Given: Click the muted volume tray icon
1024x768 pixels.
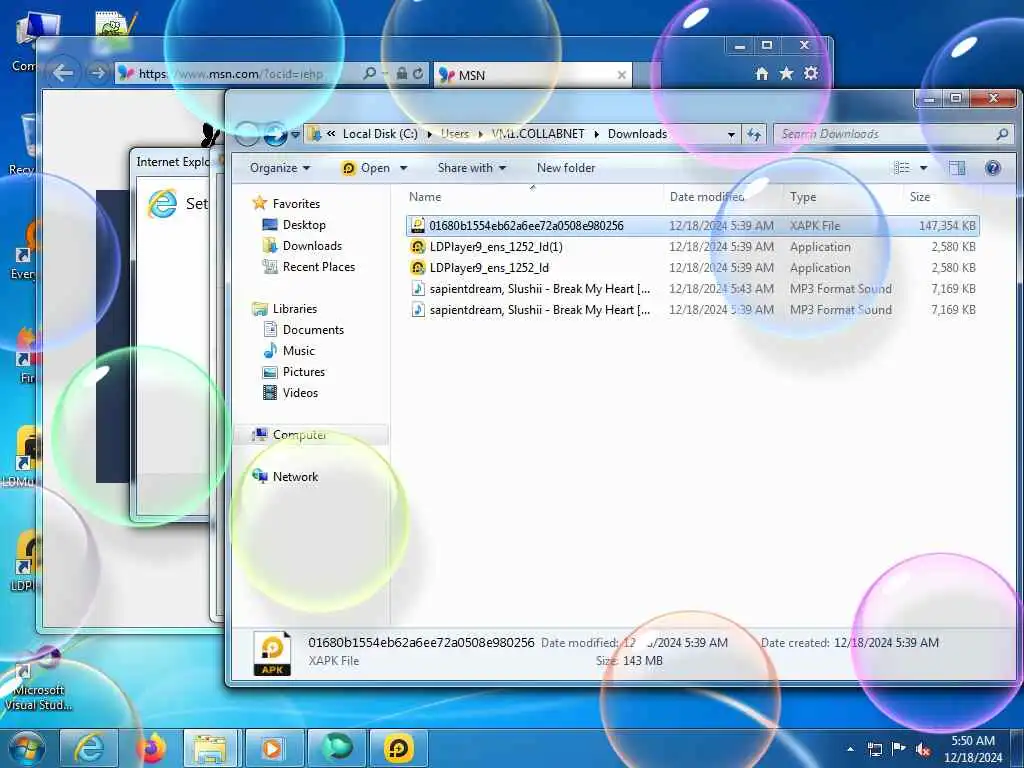Looking at the screenshot, I should point(923,750).
